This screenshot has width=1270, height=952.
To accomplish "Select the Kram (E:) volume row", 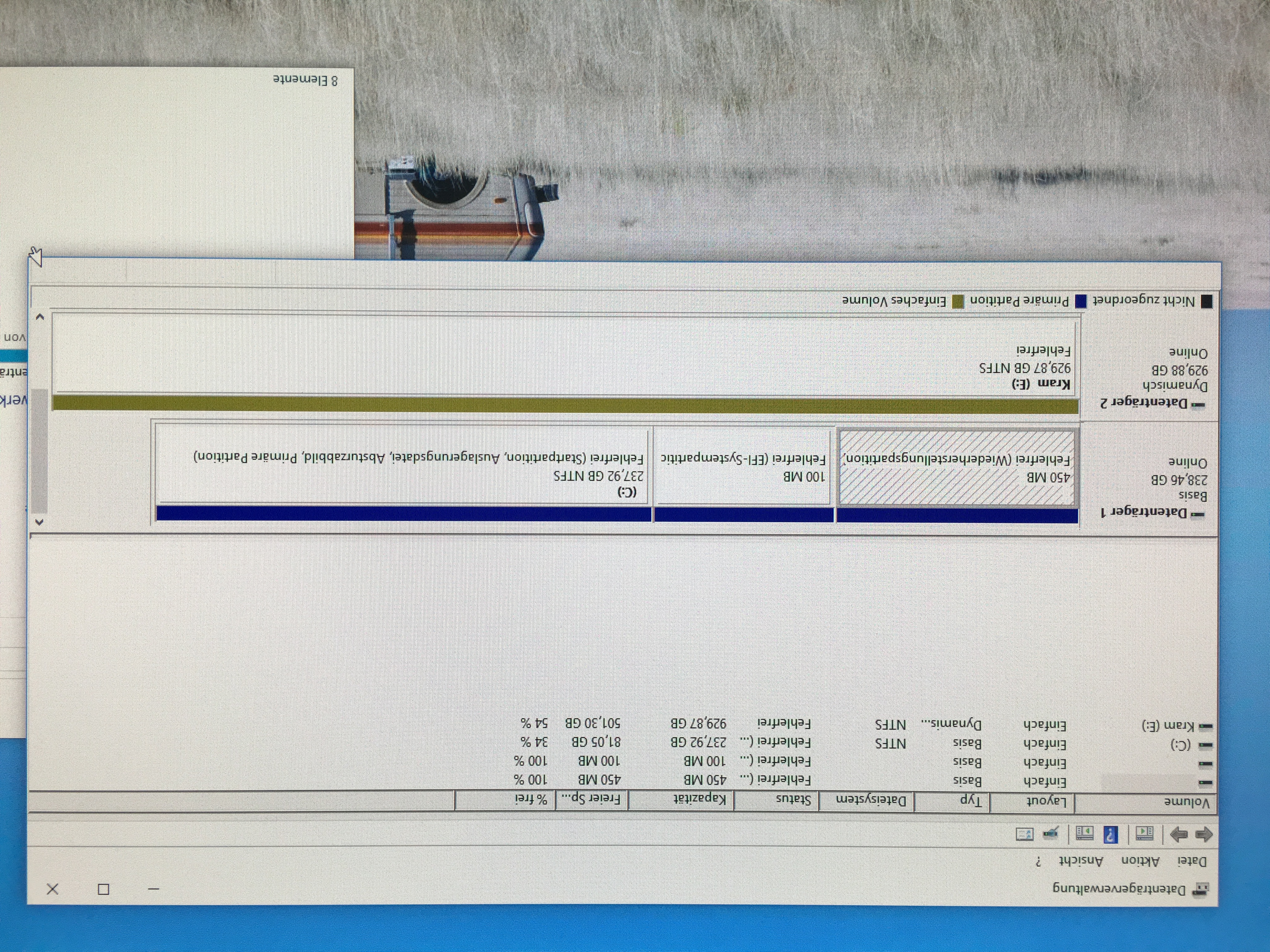I will (867, 724).
